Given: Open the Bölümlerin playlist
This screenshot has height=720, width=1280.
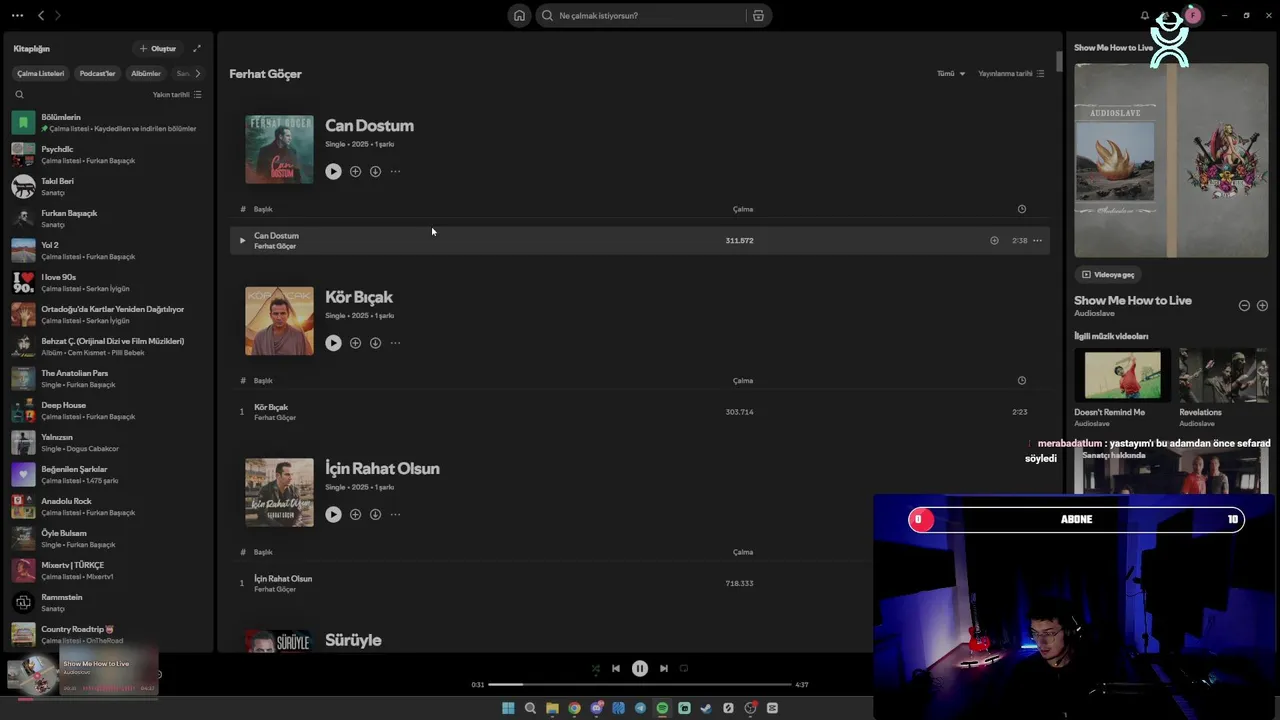Looking at the screenshot, I should click(x=108, y=123).
